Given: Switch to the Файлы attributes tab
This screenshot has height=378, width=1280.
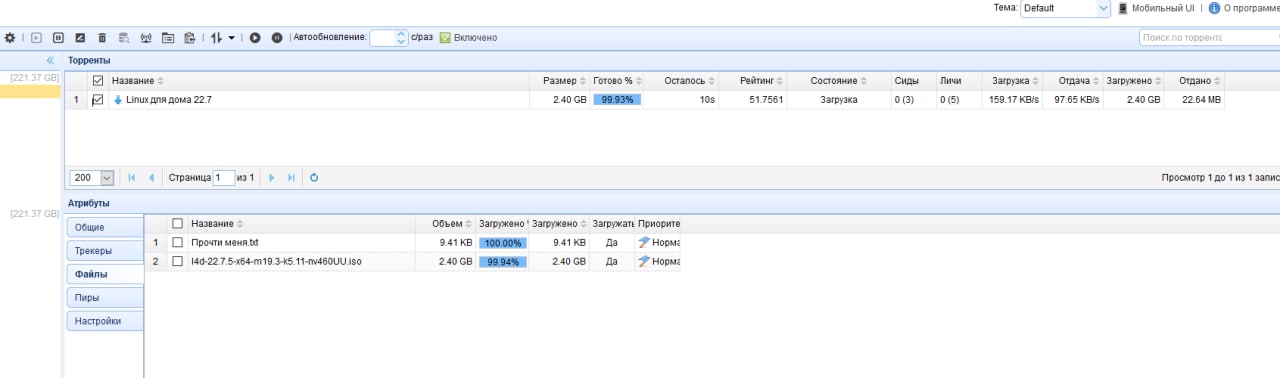Looking at the screenshot, I should 105,274.
